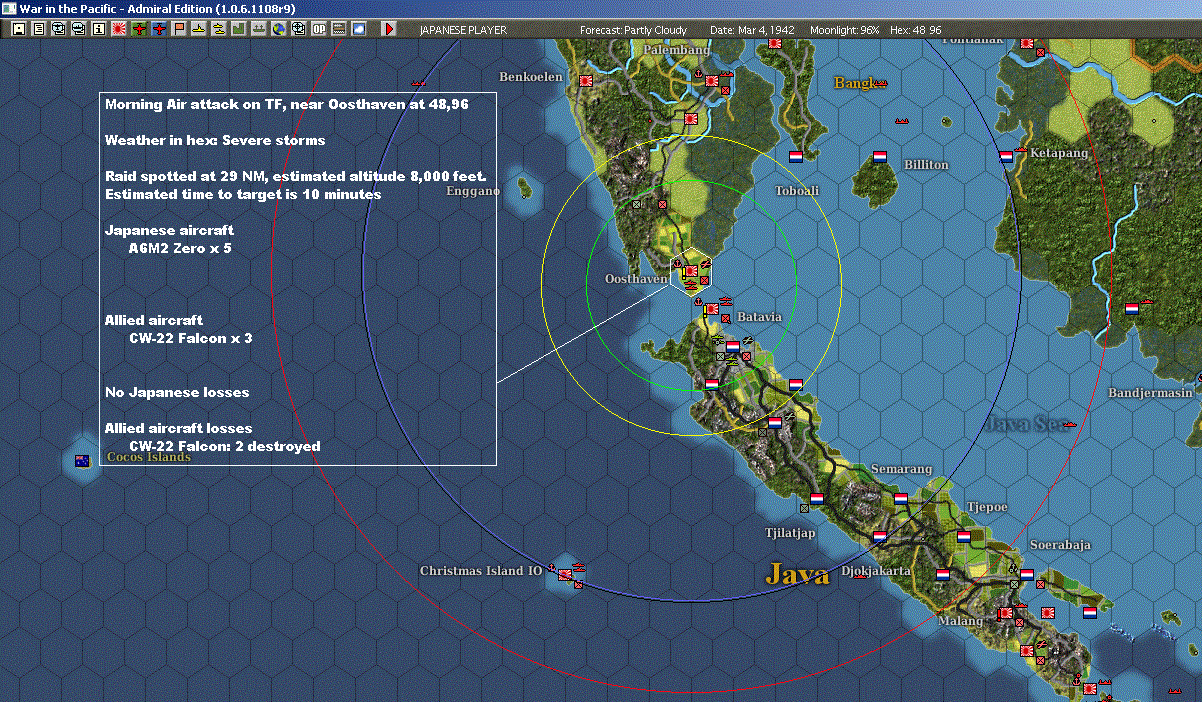1202x702 pixels.
Task: Click the War in the Pacific title bar
Action: pos(601,8)
